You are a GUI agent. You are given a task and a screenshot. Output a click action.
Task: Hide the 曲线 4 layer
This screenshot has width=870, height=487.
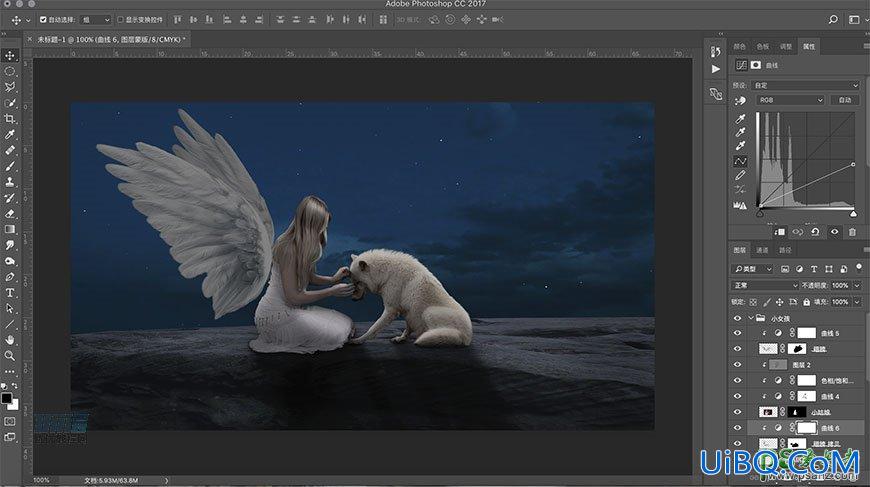tap(737, 396)
